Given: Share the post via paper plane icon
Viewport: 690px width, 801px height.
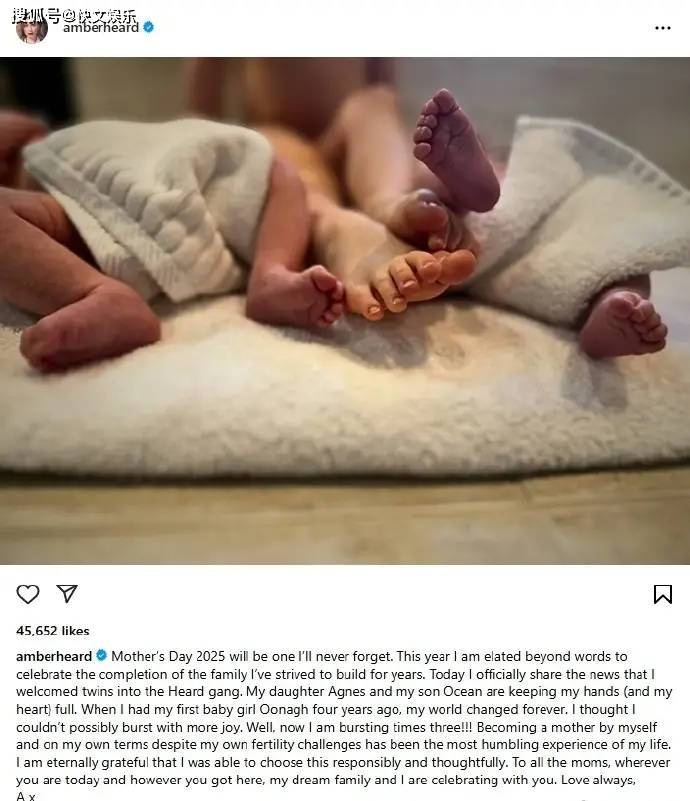Looking at the screenshot, I should tap(67, 594).
